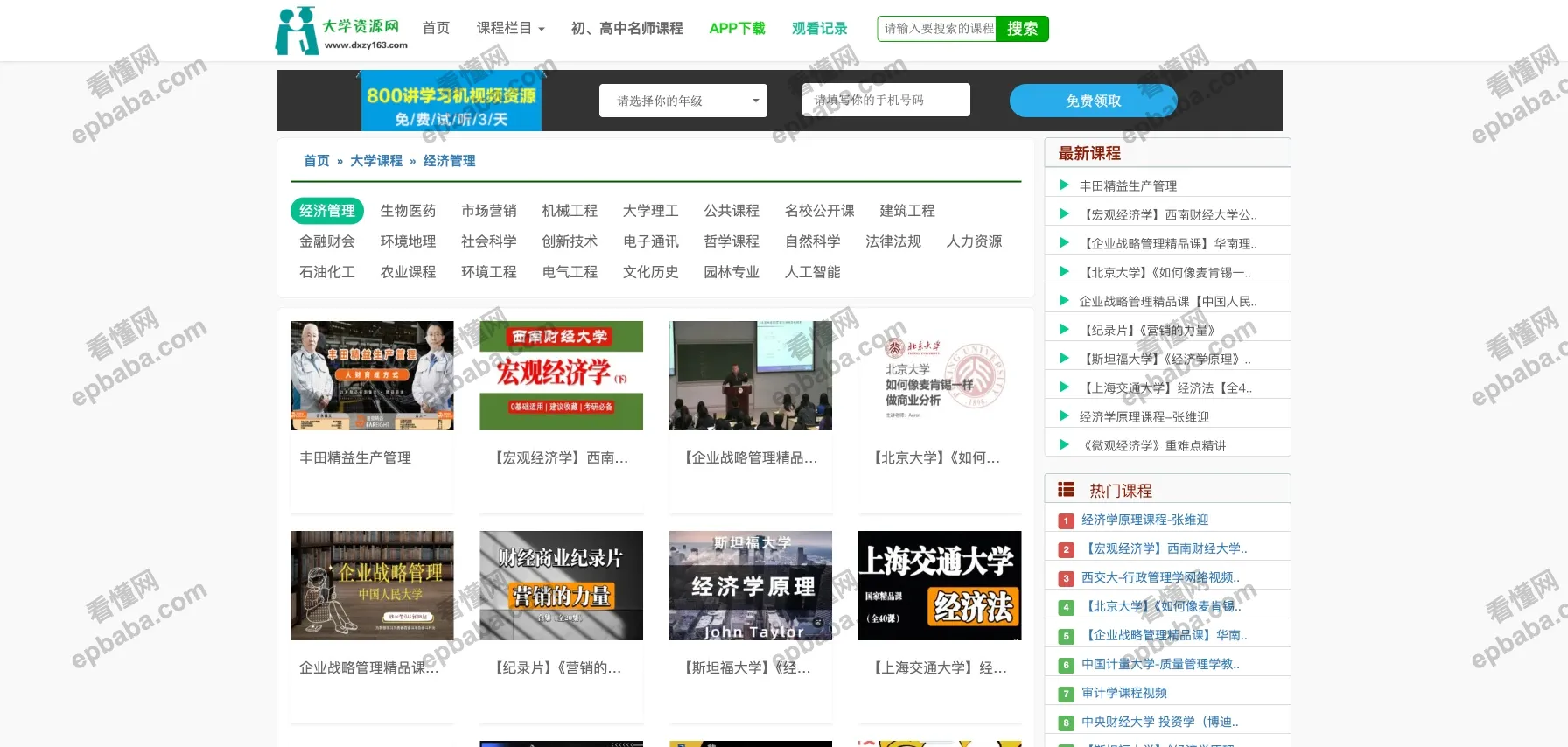
Task: Select the 人工智能 category
Action: click(812, 272)
